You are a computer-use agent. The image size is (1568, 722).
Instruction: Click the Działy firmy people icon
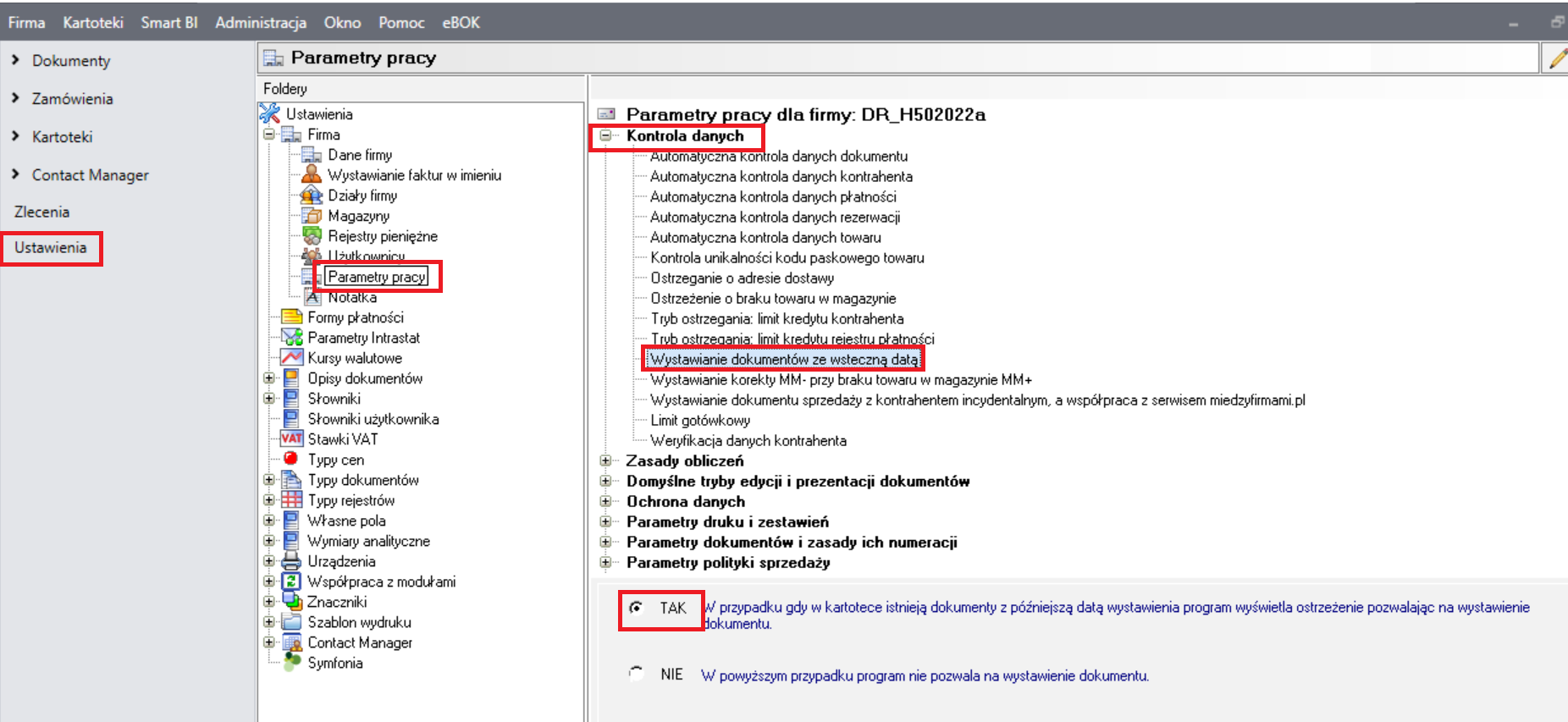pos(312,196)
